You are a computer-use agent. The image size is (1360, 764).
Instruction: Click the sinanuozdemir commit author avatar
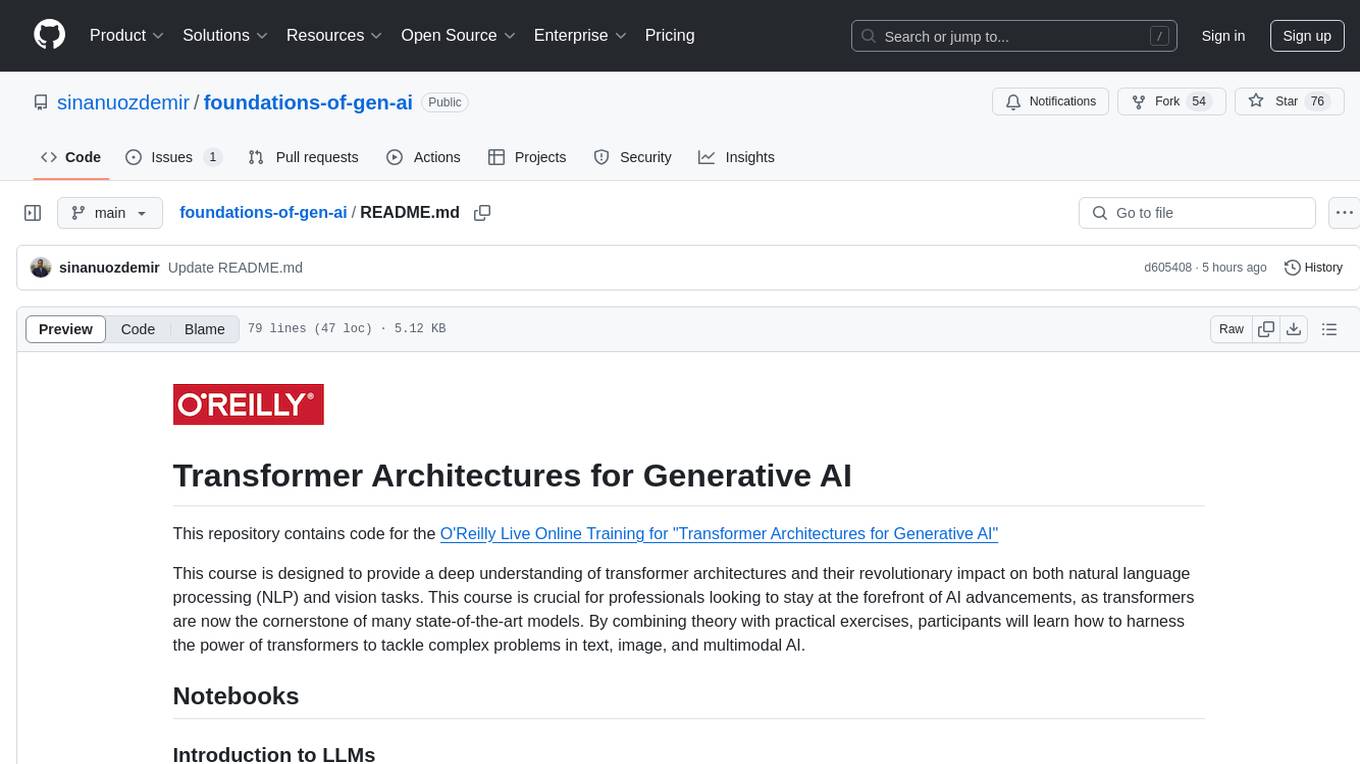click(41, 268)
